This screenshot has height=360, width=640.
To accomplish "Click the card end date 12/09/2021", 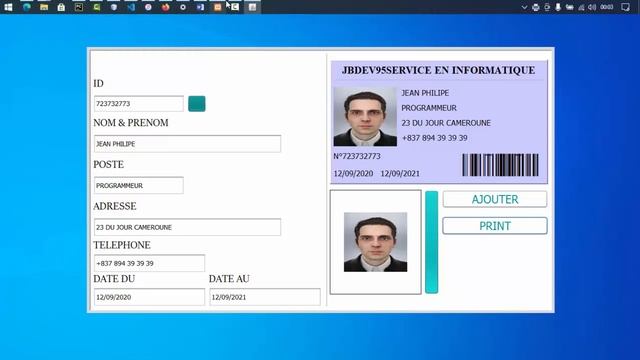I will tap(400, 173).
